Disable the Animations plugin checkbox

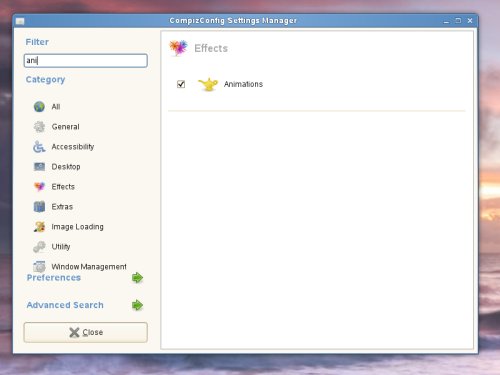point(181,84)
